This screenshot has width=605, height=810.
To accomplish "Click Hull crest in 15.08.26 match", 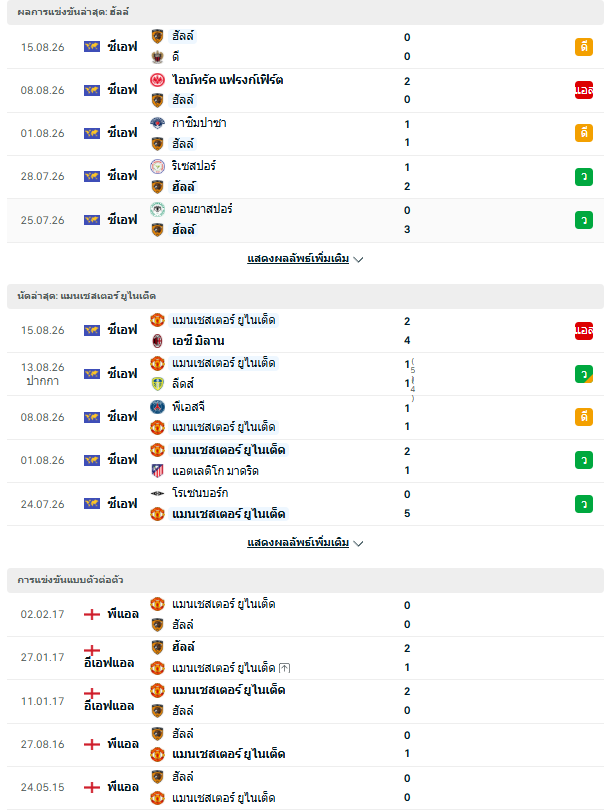I will click(x=158, y=36).
